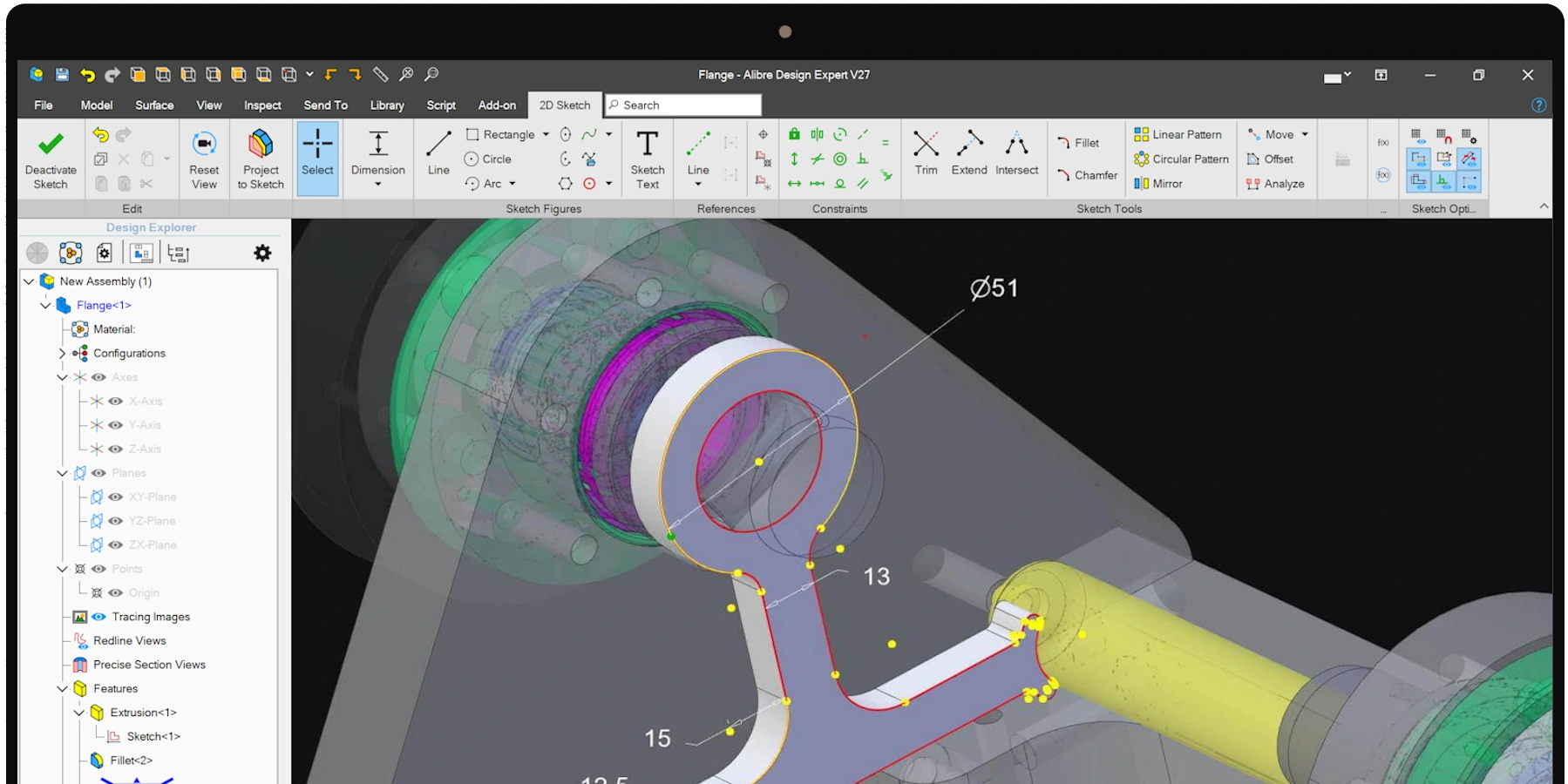Toggle visibility of XY-Plane
Viewport: 1568px width, 784px height.
pyautogui.click(x=115, y=497)
